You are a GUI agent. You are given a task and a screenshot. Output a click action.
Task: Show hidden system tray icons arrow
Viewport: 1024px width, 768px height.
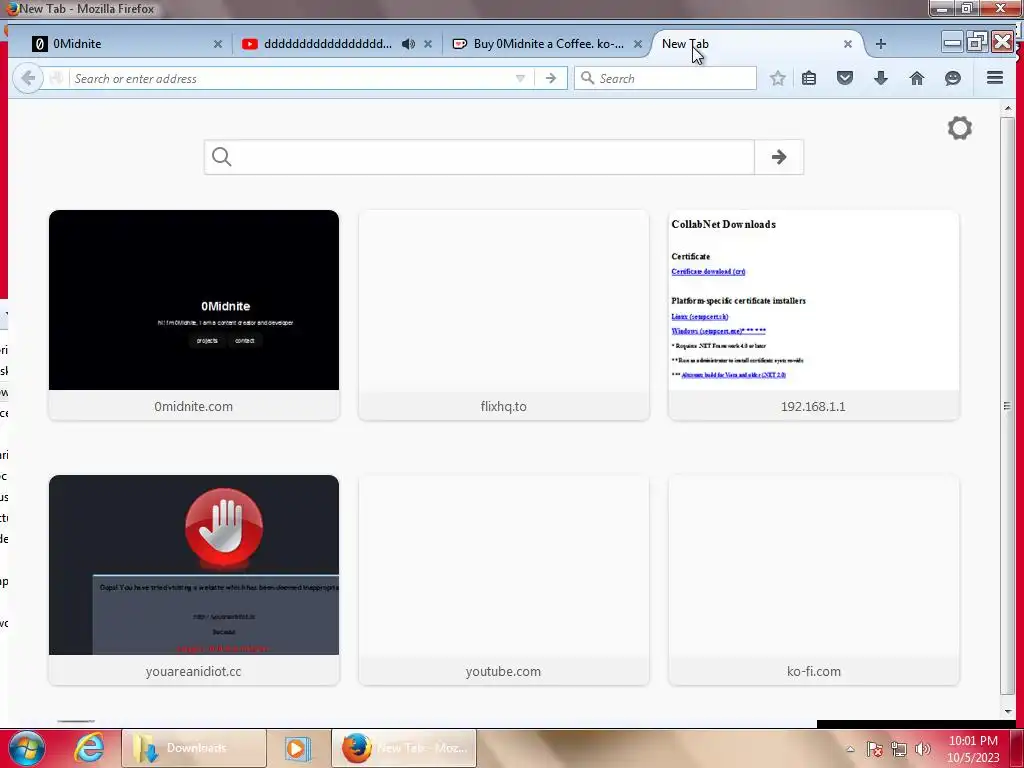850,749
